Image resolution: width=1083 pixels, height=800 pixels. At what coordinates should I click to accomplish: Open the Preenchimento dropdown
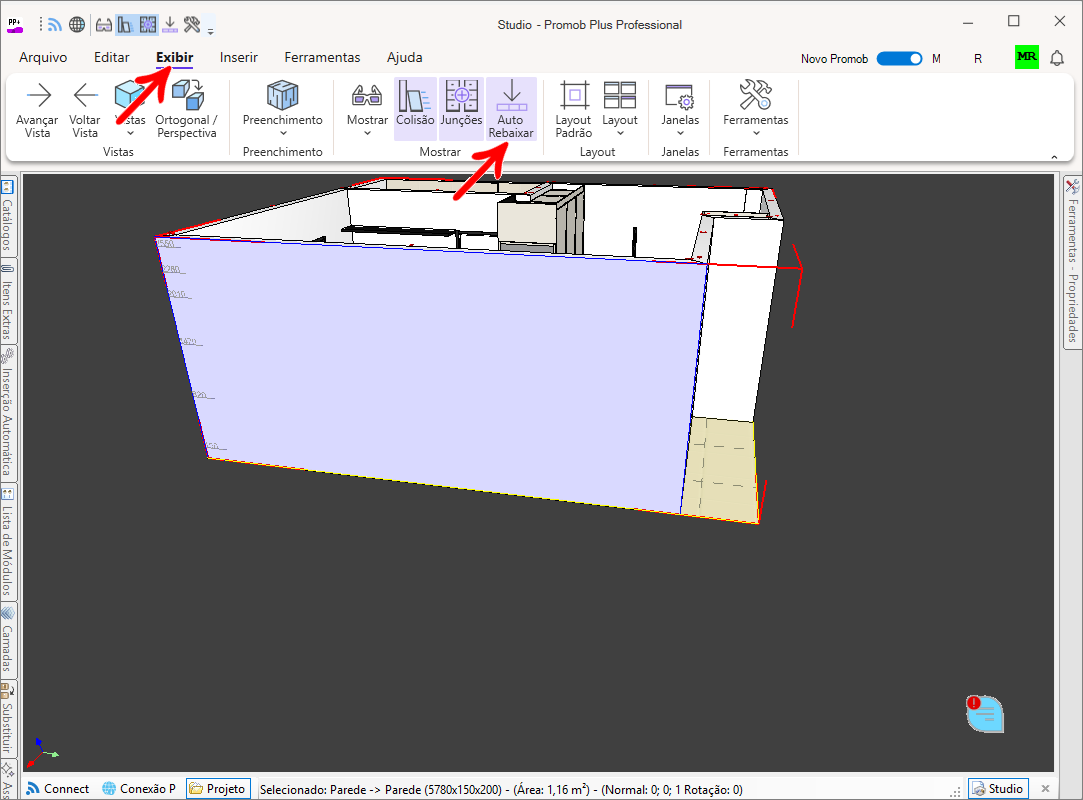[282, 109]
